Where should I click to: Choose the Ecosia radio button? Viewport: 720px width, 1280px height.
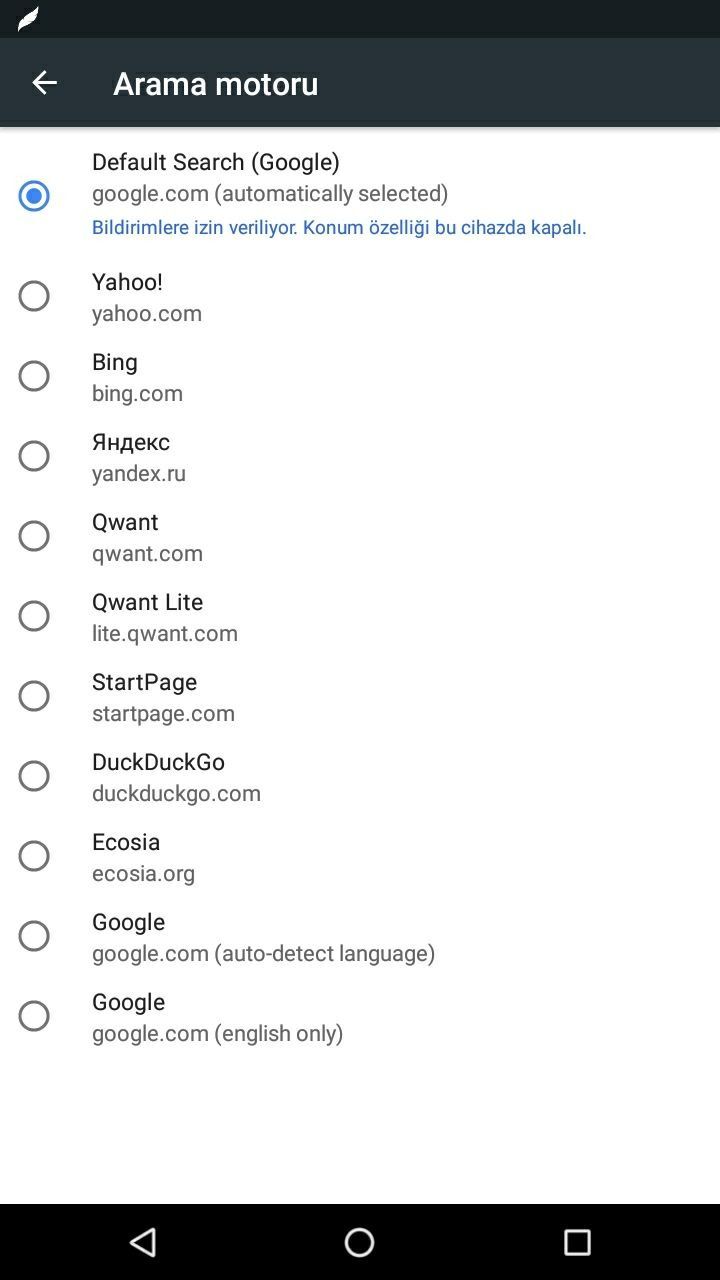pos(34,856)
